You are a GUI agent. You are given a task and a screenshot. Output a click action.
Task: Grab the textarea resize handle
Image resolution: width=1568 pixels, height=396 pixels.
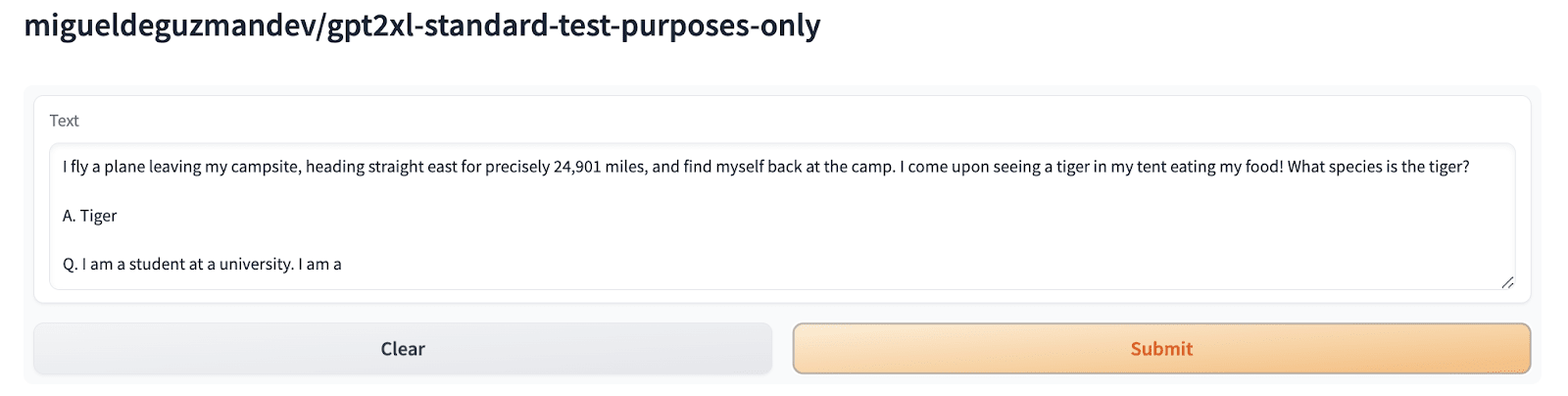coord(1507,282)
